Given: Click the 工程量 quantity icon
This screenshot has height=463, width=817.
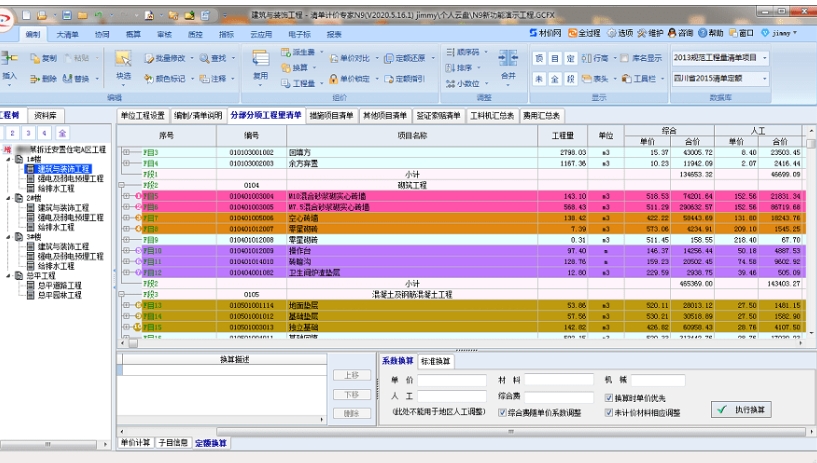Looking at the screenshot, I should (286, 83).
